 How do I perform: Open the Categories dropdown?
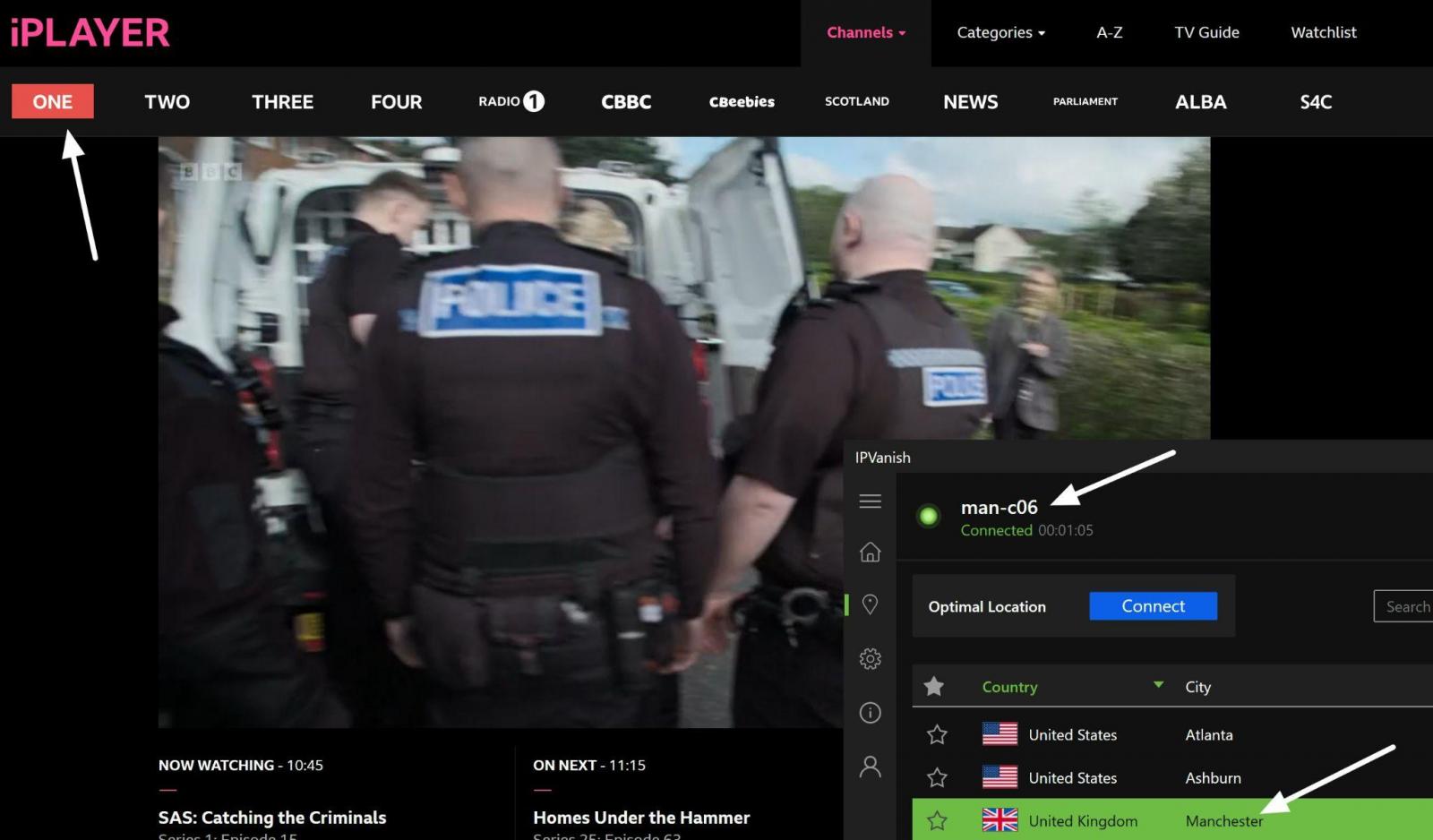[x=1000, y=32]
